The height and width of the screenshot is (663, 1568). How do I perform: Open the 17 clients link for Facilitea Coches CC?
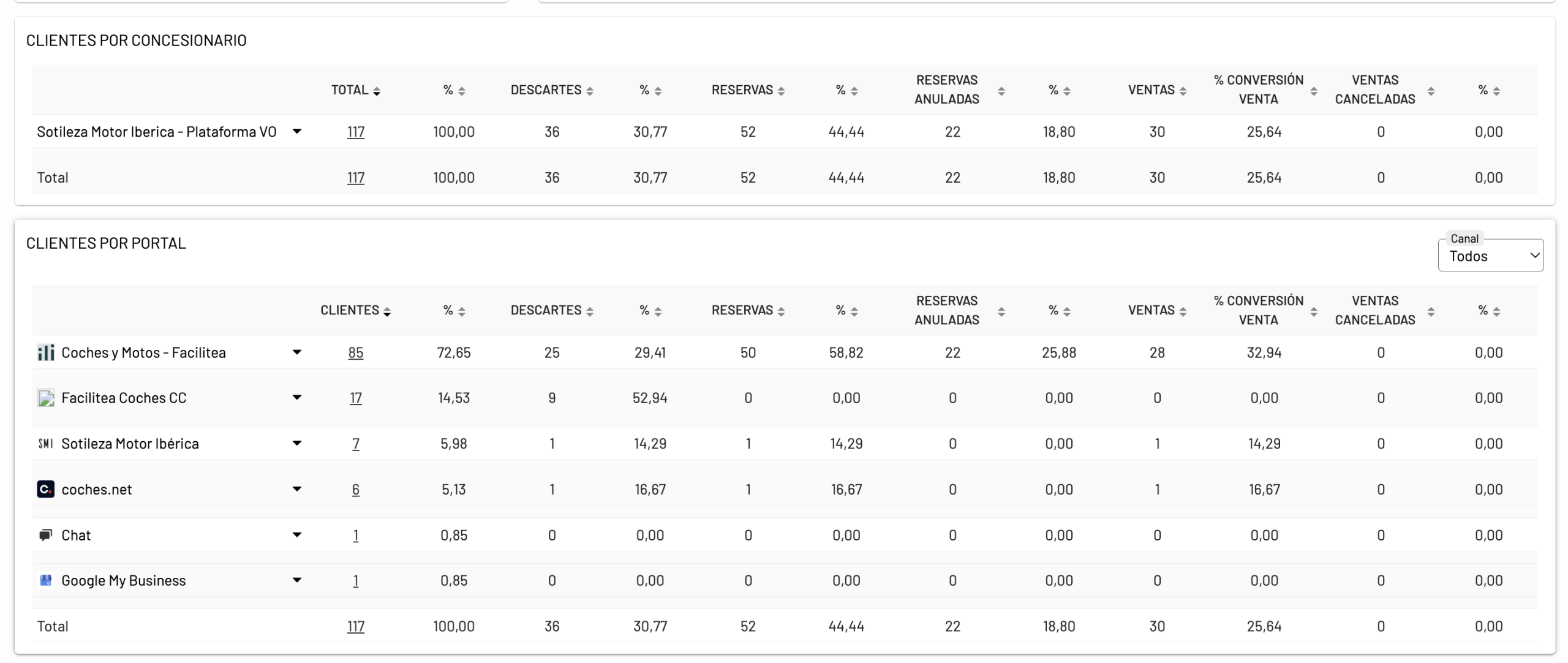click(x=356, y=398)
